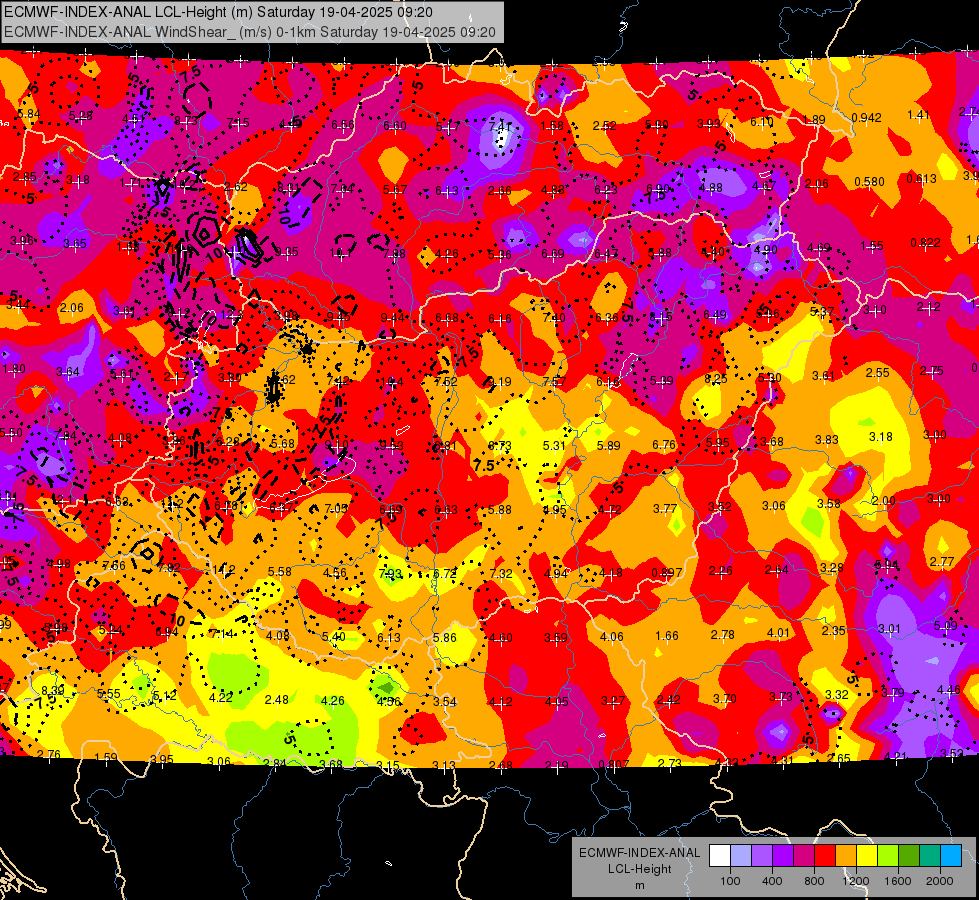Click the legend title ECMWF-INDEX-ANAL
This screenshot has height=900, width=979.
click(639, 853)
